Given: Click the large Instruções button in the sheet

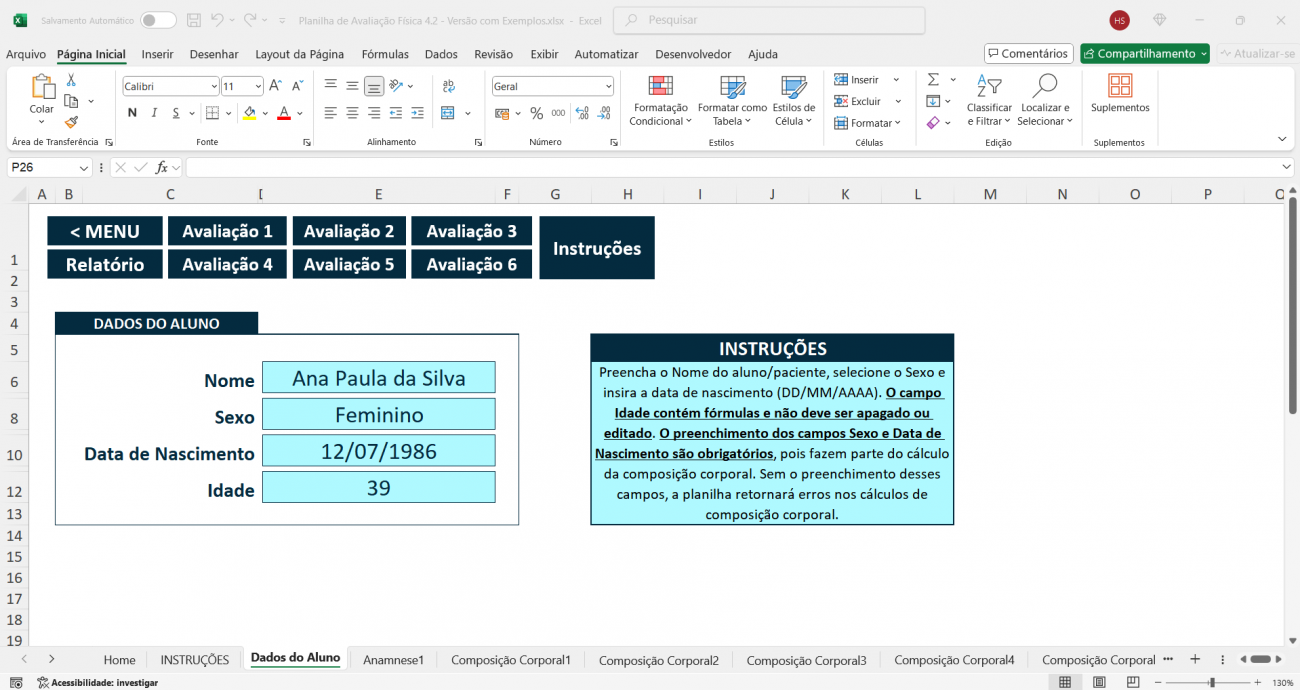Looking at the screenshot, I should click(x=597, y=248).
